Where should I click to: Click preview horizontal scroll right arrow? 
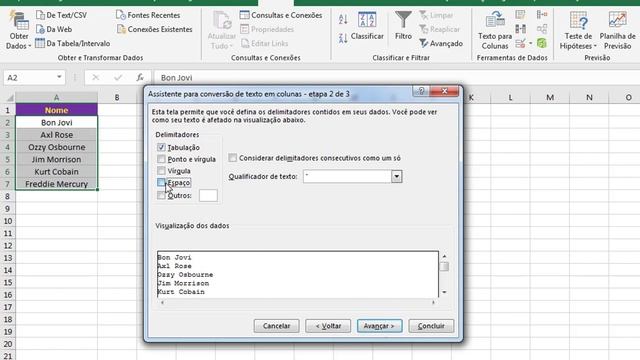433,302
